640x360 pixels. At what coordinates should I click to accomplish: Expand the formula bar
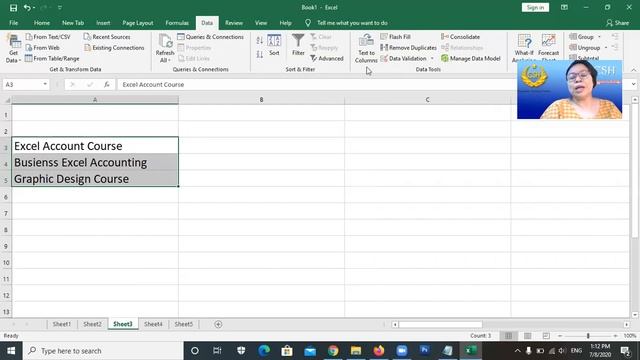633,84
